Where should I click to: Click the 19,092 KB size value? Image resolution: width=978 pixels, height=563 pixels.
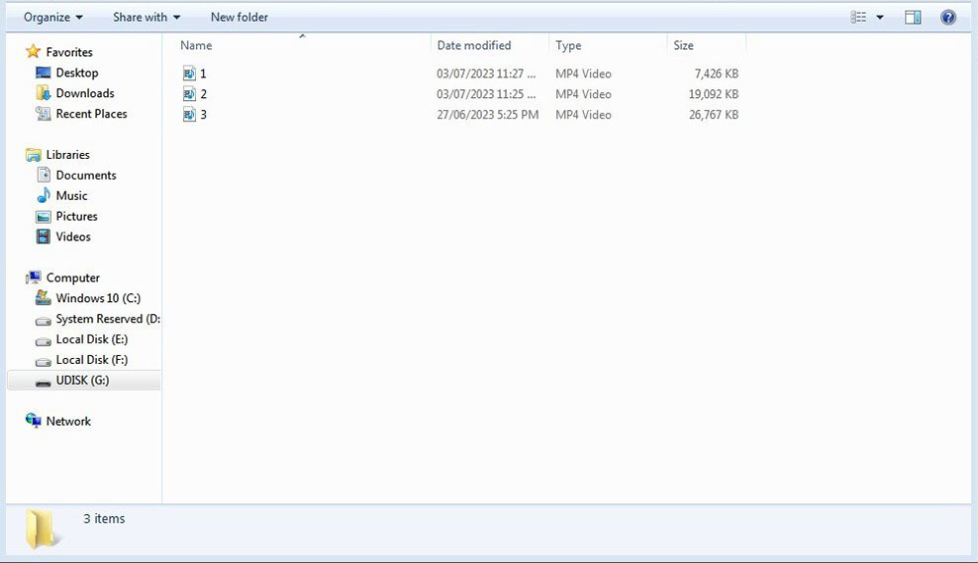click(x=714, y=94)
